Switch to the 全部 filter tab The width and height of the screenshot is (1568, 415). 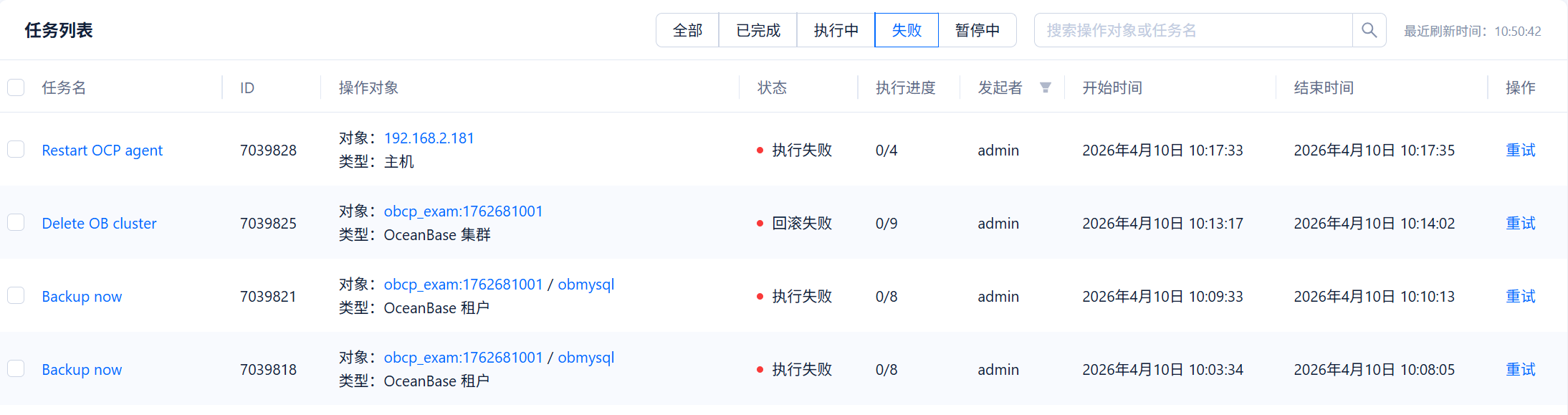pos(687,30)
